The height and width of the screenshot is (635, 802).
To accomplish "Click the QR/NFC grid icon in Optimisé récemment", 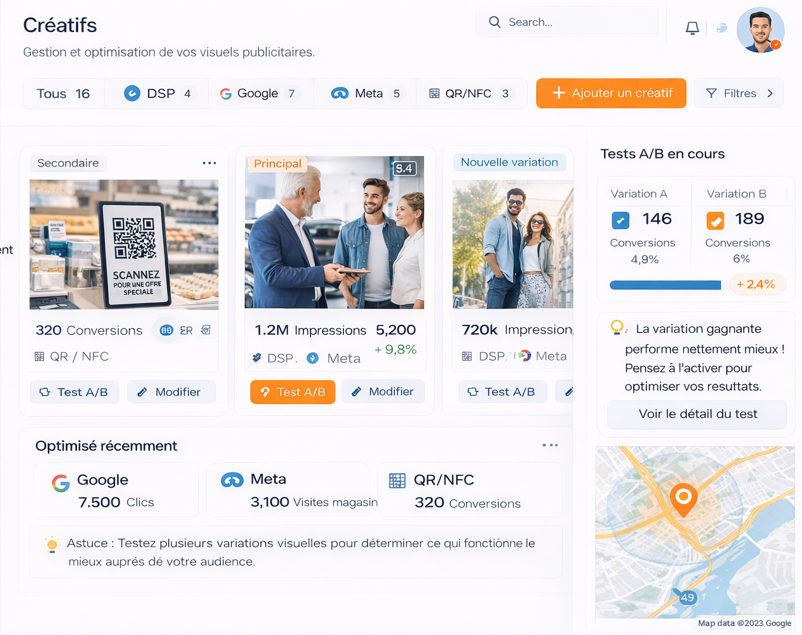I will point(397,481).
